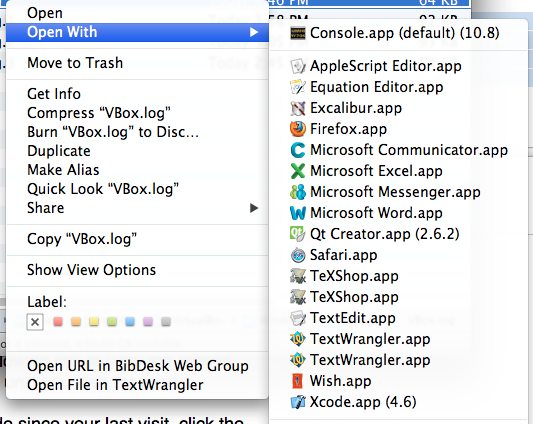The width and height of the screenshot is (533, 424).
Task: Open with Safari.app
Action: click(398, 255)
